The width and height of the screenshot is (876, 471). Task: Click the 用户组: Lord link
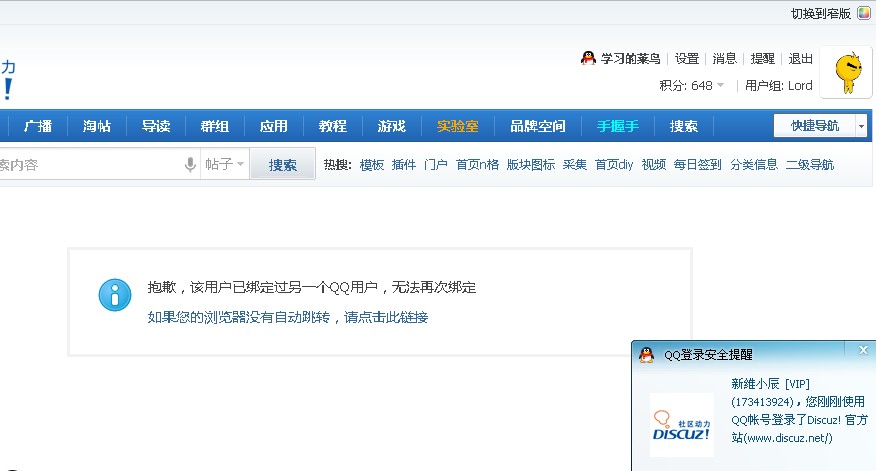point(778,85)
